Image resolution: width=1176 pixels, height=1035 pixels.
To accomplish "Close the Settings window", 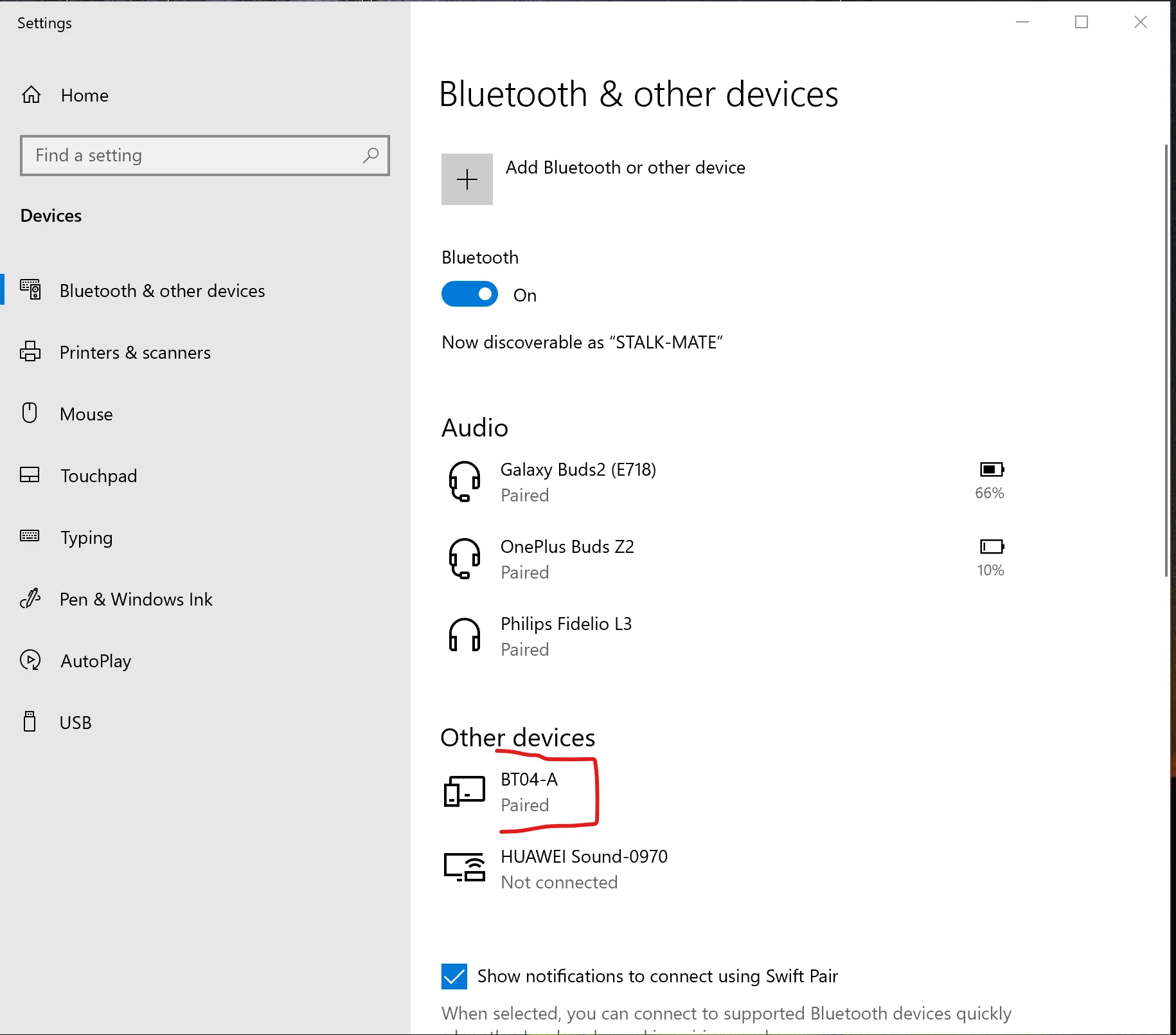I will tap(1141, 22).
